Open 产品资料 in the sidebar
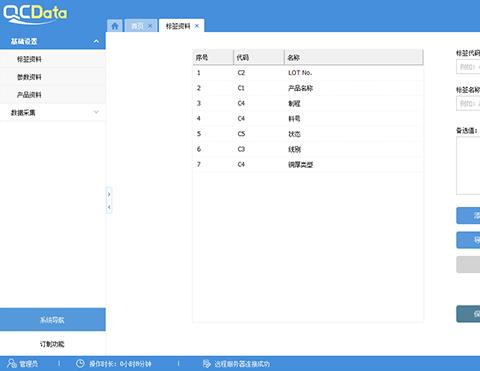This screenshot has height=371, width=480. (x=29, y=95)
